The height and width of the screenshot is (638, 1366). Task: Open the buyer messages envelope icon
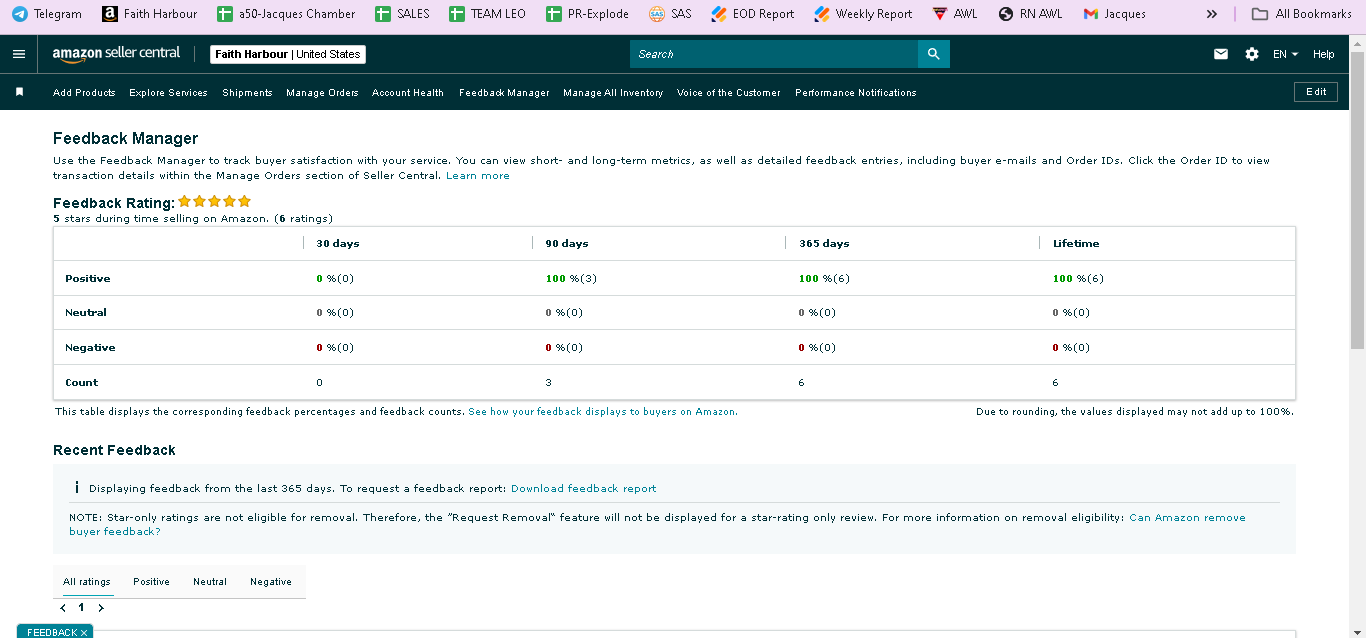coord(1221,54)
